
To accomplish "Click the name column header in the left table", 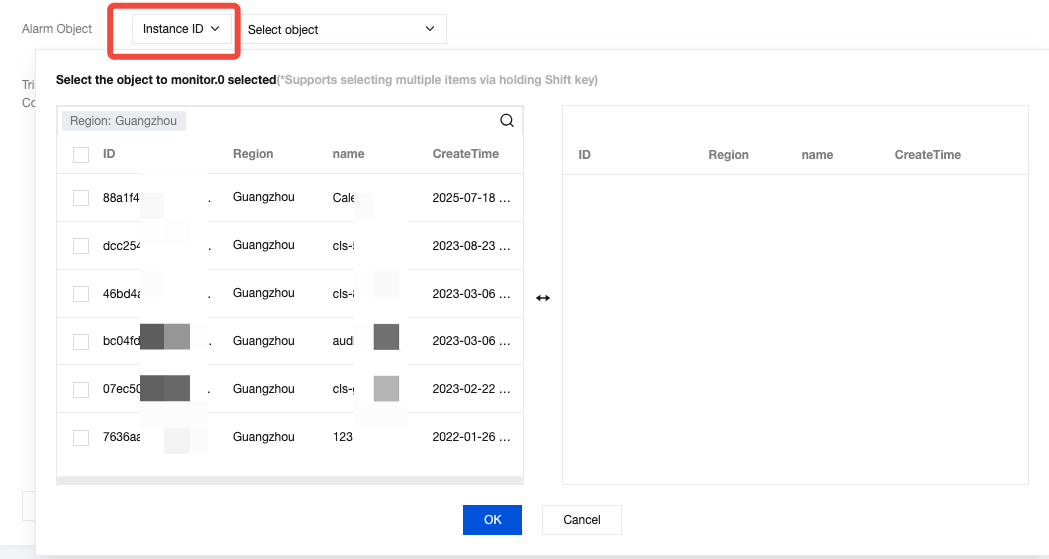I will tap(348, 154).
